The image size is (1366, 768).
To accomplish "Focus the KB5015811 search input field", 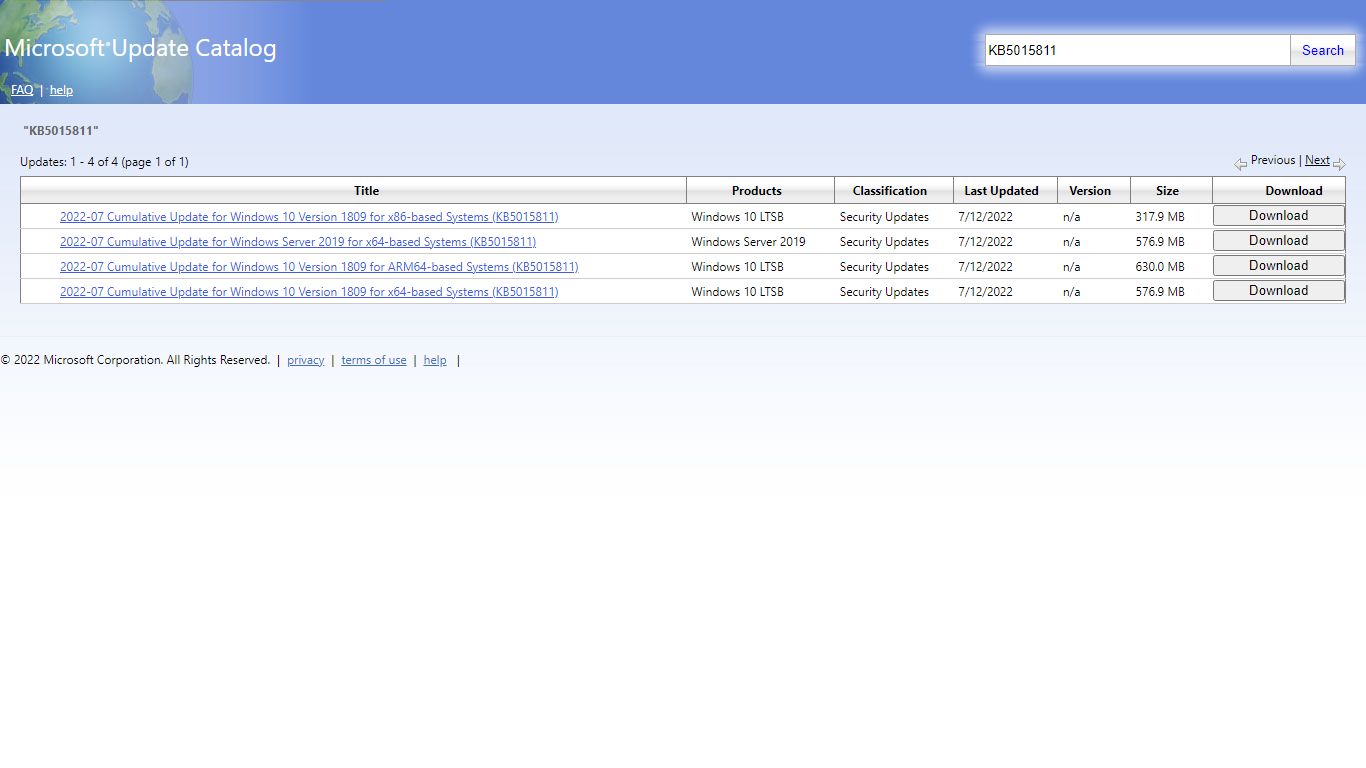I will click(x=1137, y=50).
